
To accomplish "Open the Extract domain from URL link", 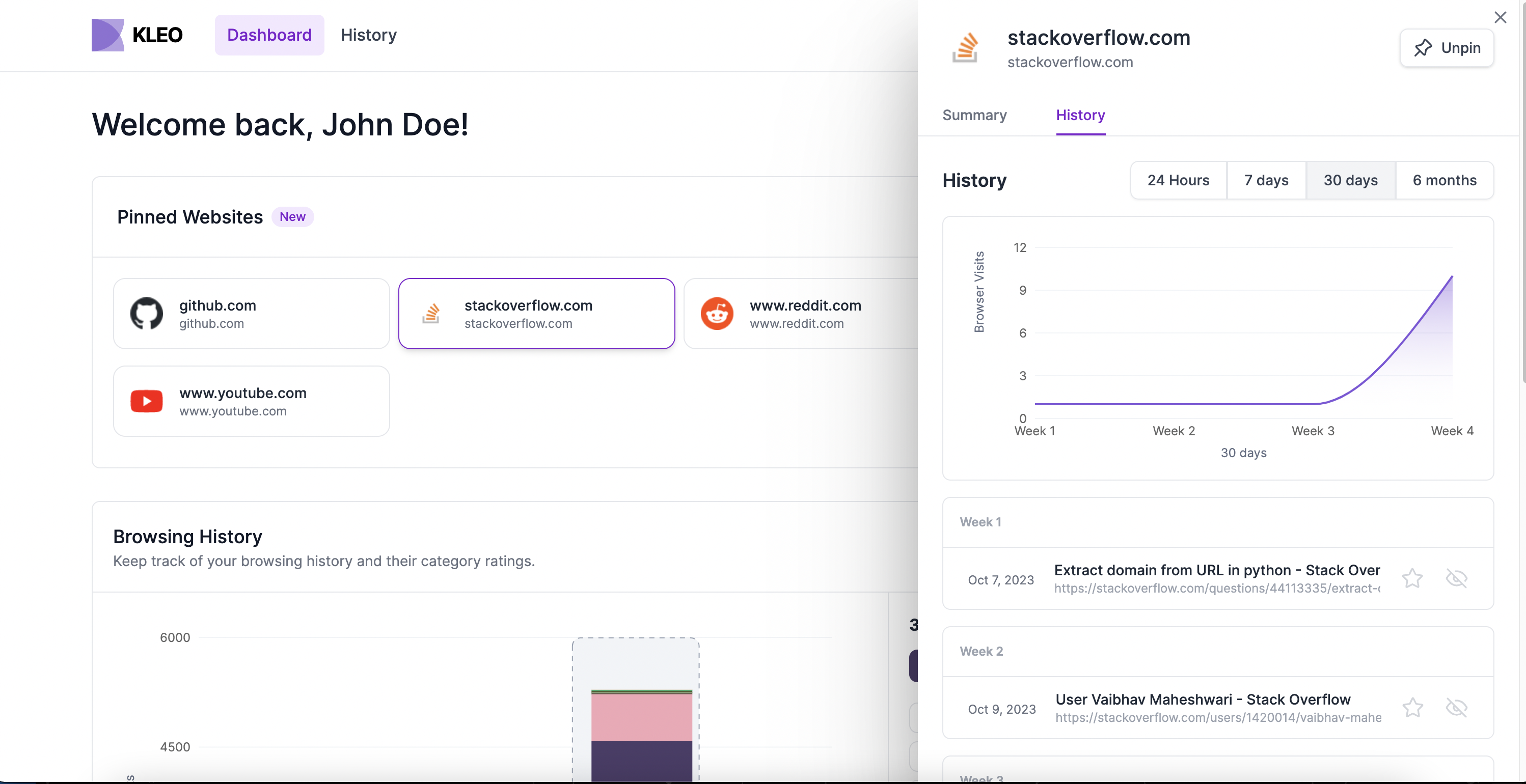I will 1216,570.
